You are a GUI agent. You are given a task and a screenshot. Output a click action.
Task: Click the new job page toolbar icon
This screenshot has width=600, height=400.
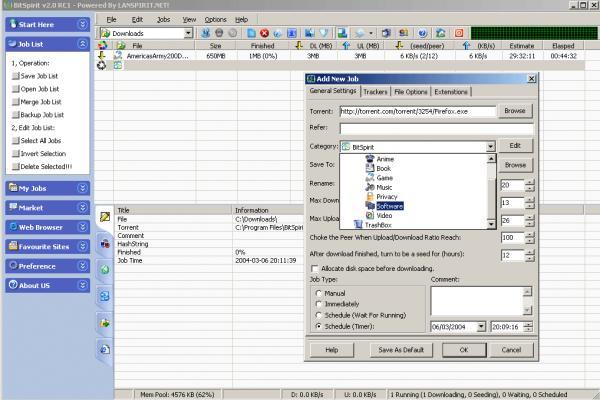click(x=251, y=33)
